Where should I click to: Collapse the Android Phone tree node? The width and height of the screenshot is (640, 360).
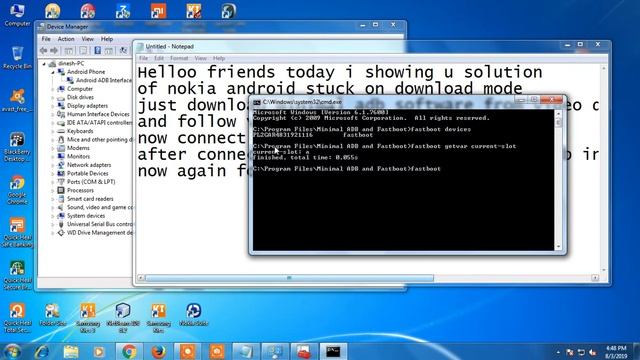pyautogui.click(x=53, y=72)
